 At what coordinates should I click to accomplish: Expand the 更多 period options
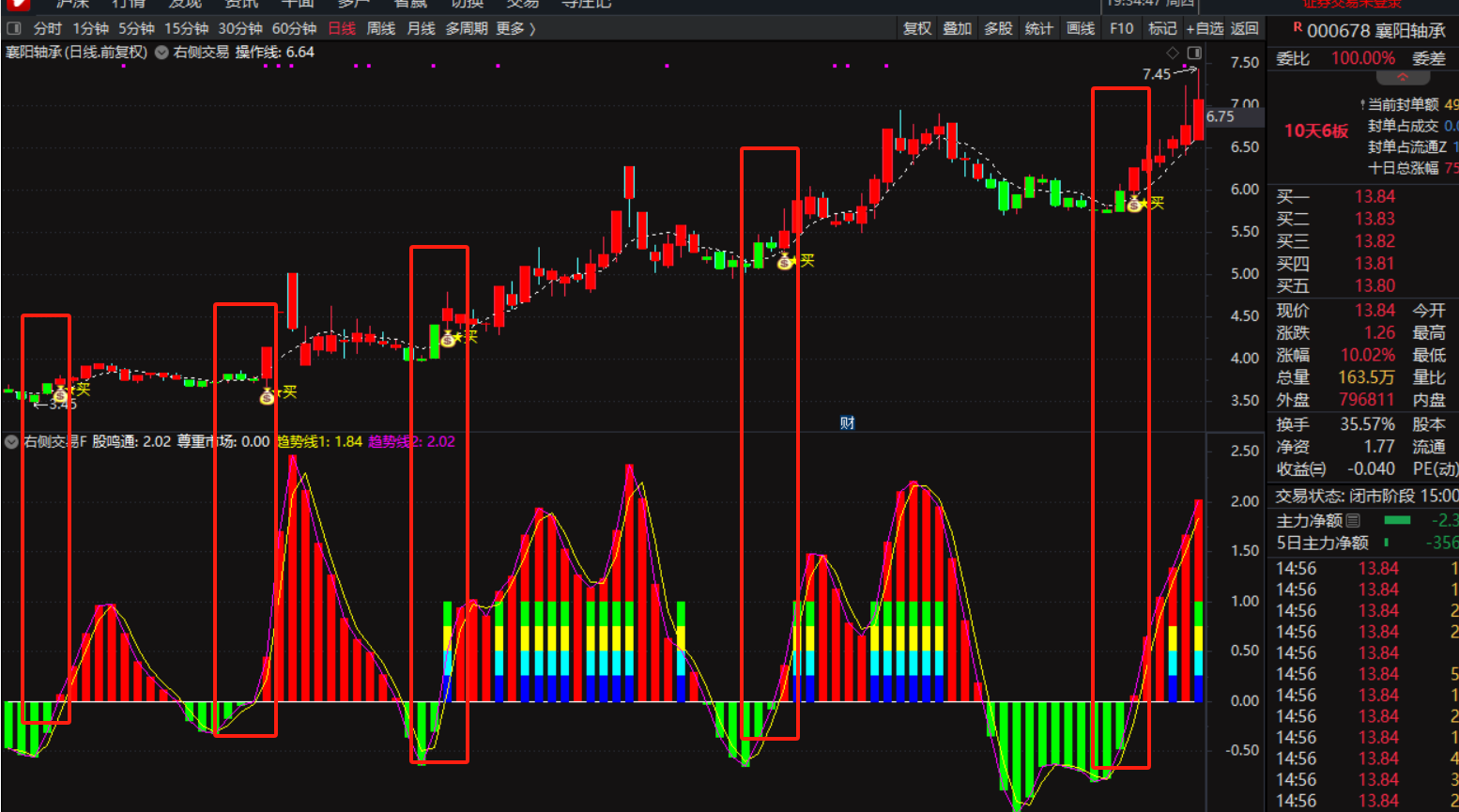(515, 29)
